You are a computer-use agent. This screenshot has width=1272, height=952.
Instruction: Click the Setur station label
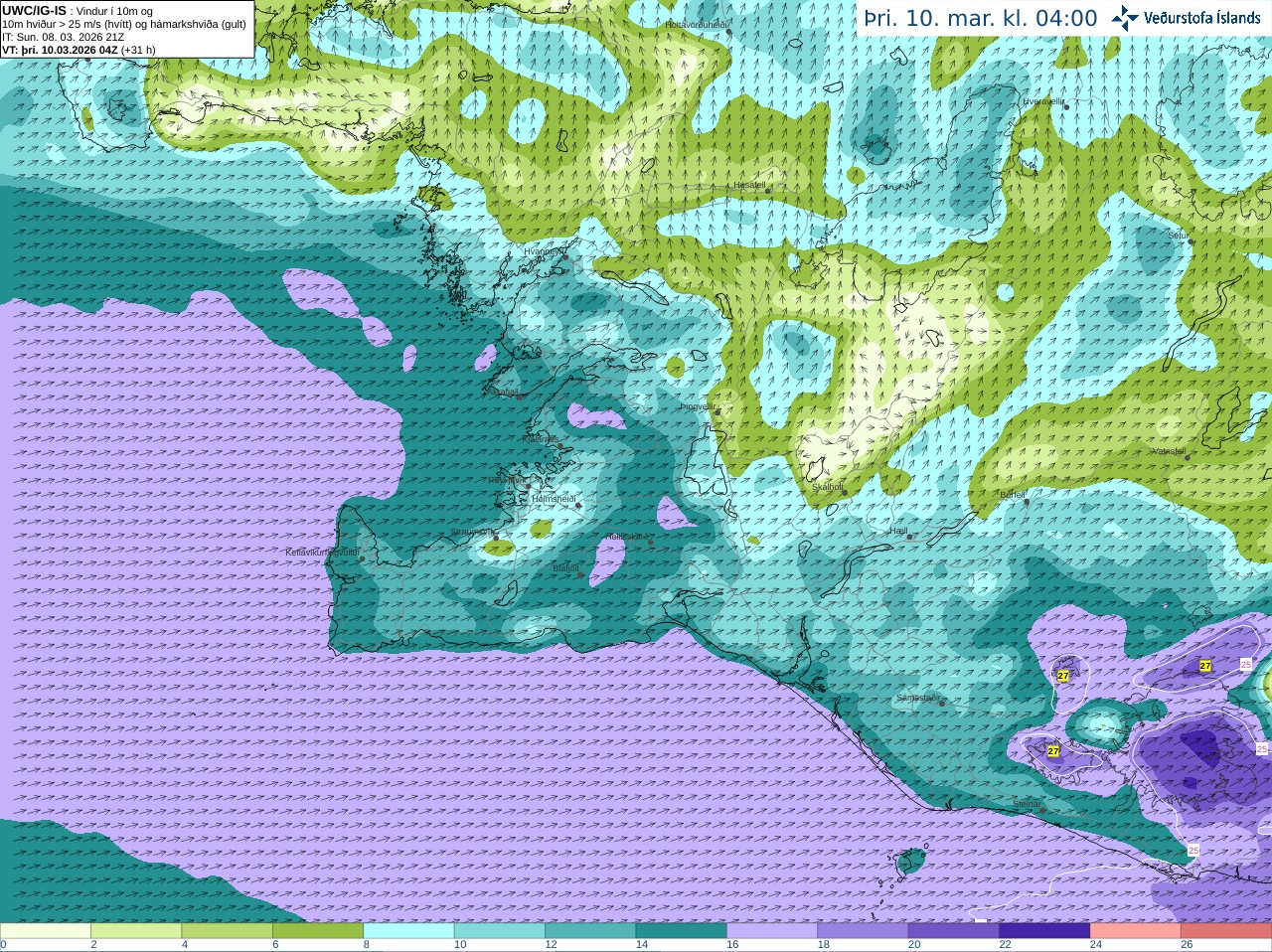pos(1178,236)
